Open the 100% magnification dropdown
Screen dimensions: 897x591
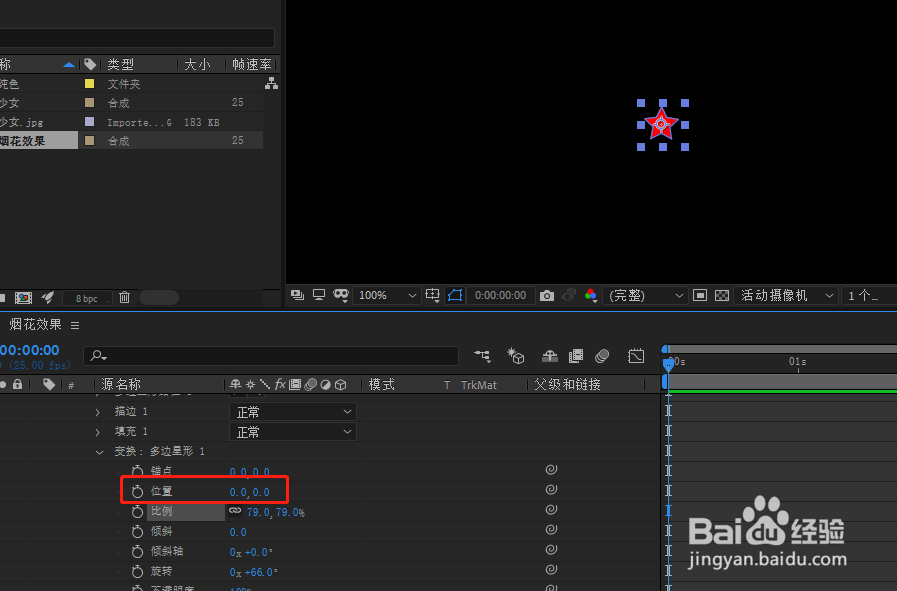point(387,295)
